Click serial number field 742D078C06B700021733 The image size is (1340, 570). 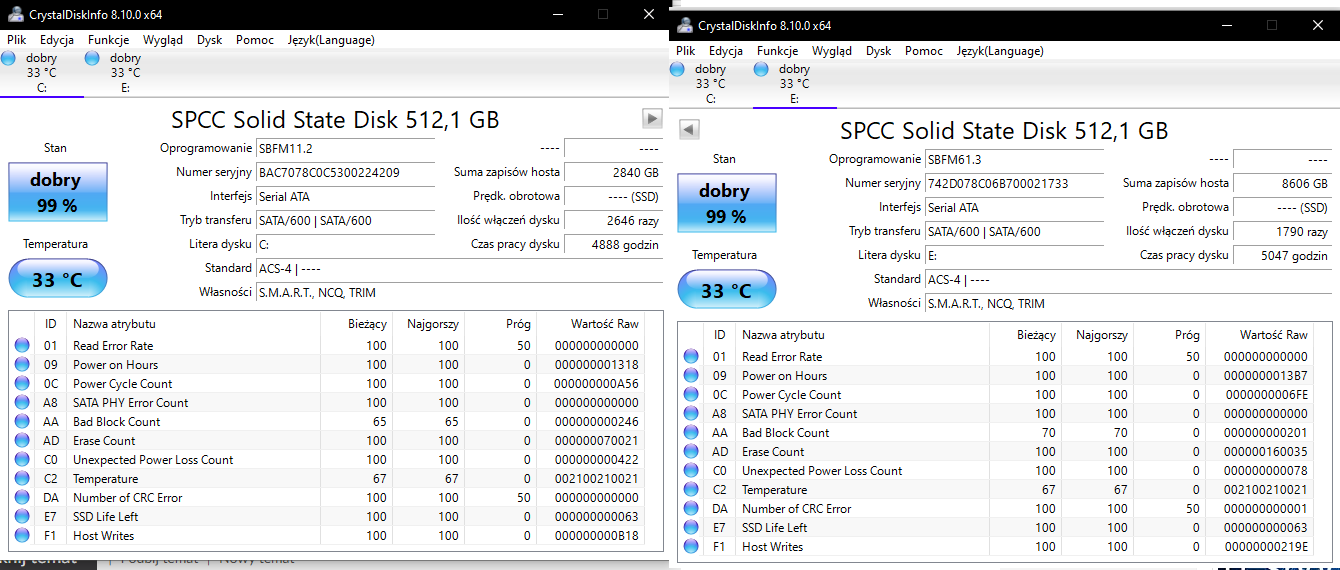[x=1014, y=184]
